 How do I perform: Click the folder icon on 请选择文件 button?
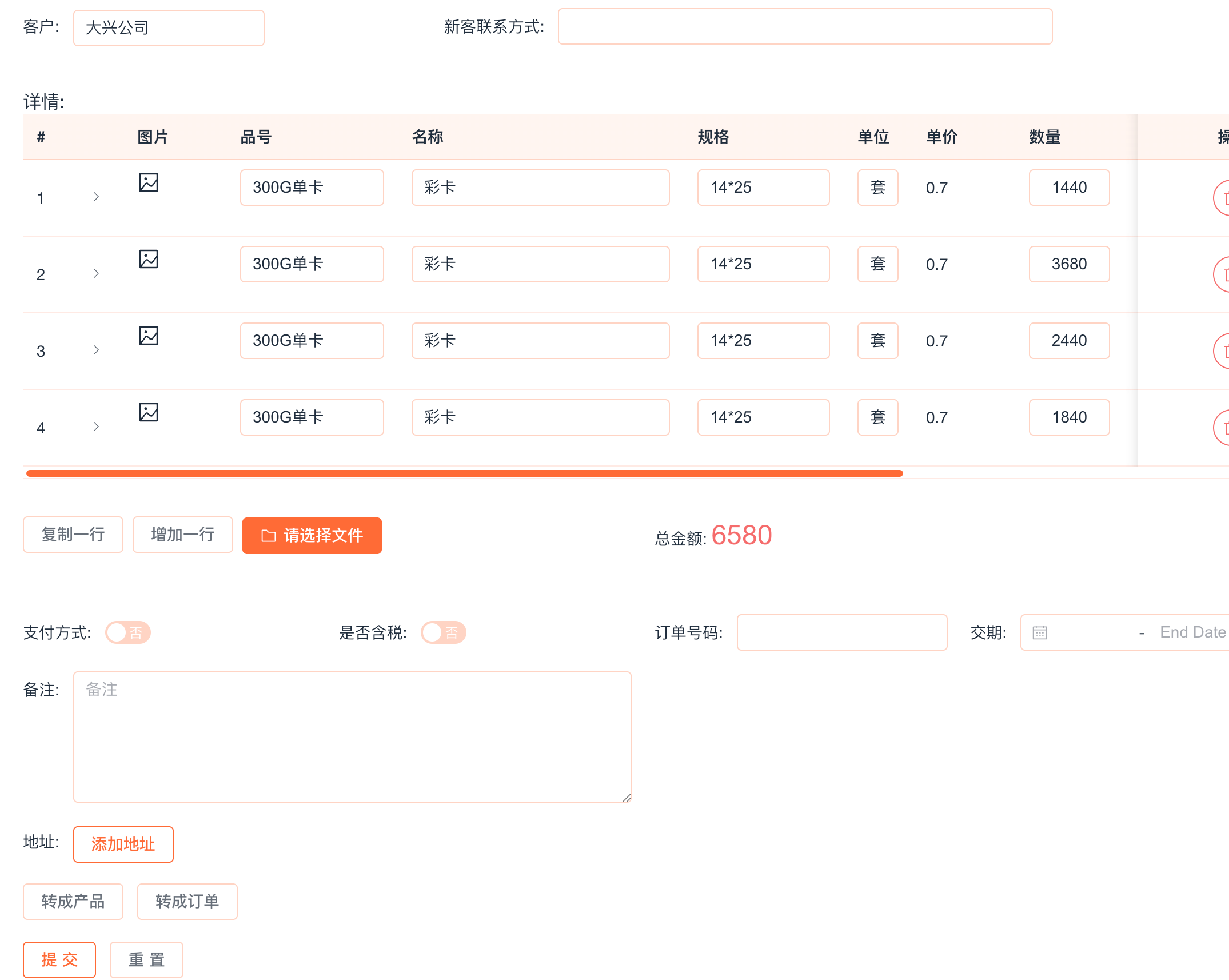tap(268, 536)
